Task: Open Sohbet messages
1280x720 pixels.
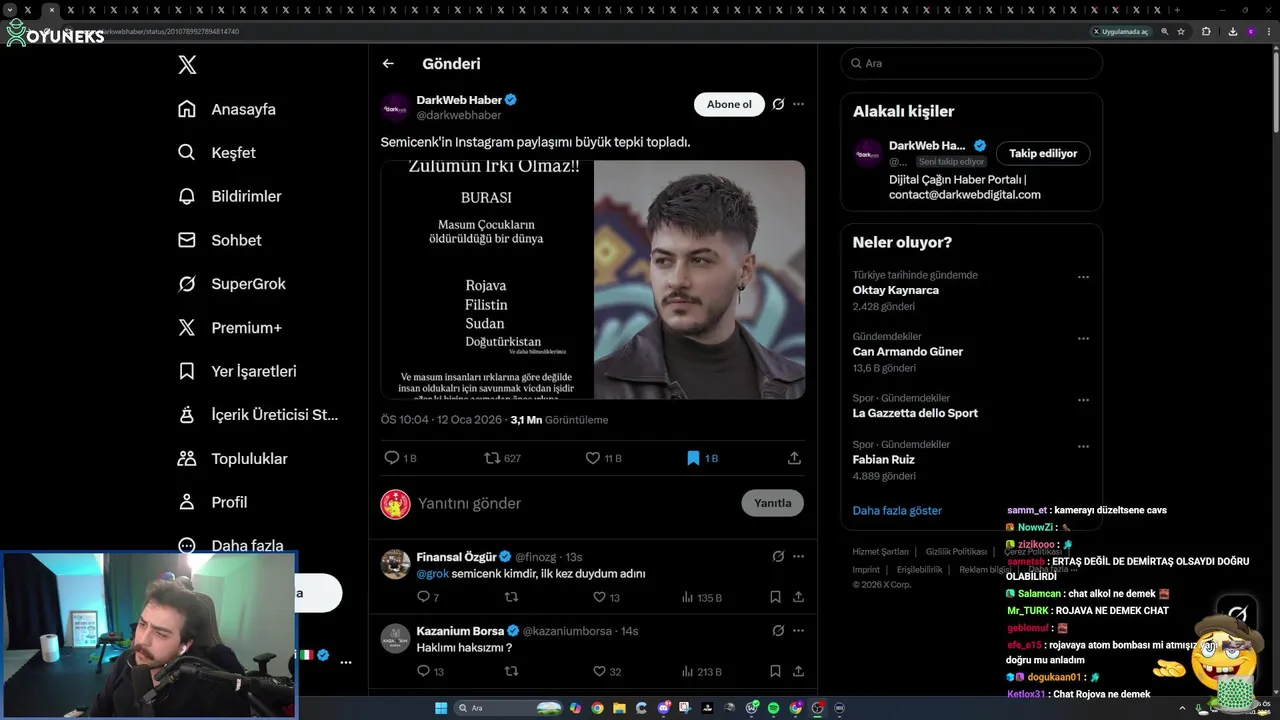Action: point(219,240)
